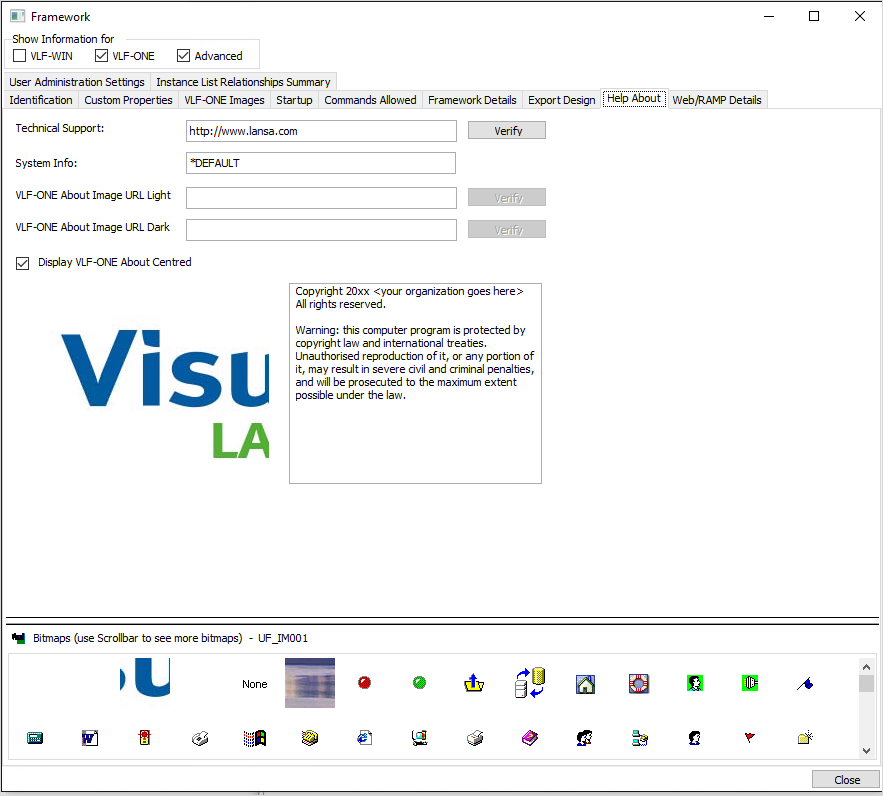Pick the database sync arrows bitmap
883x796 pixels.
[x=529, y=683]
